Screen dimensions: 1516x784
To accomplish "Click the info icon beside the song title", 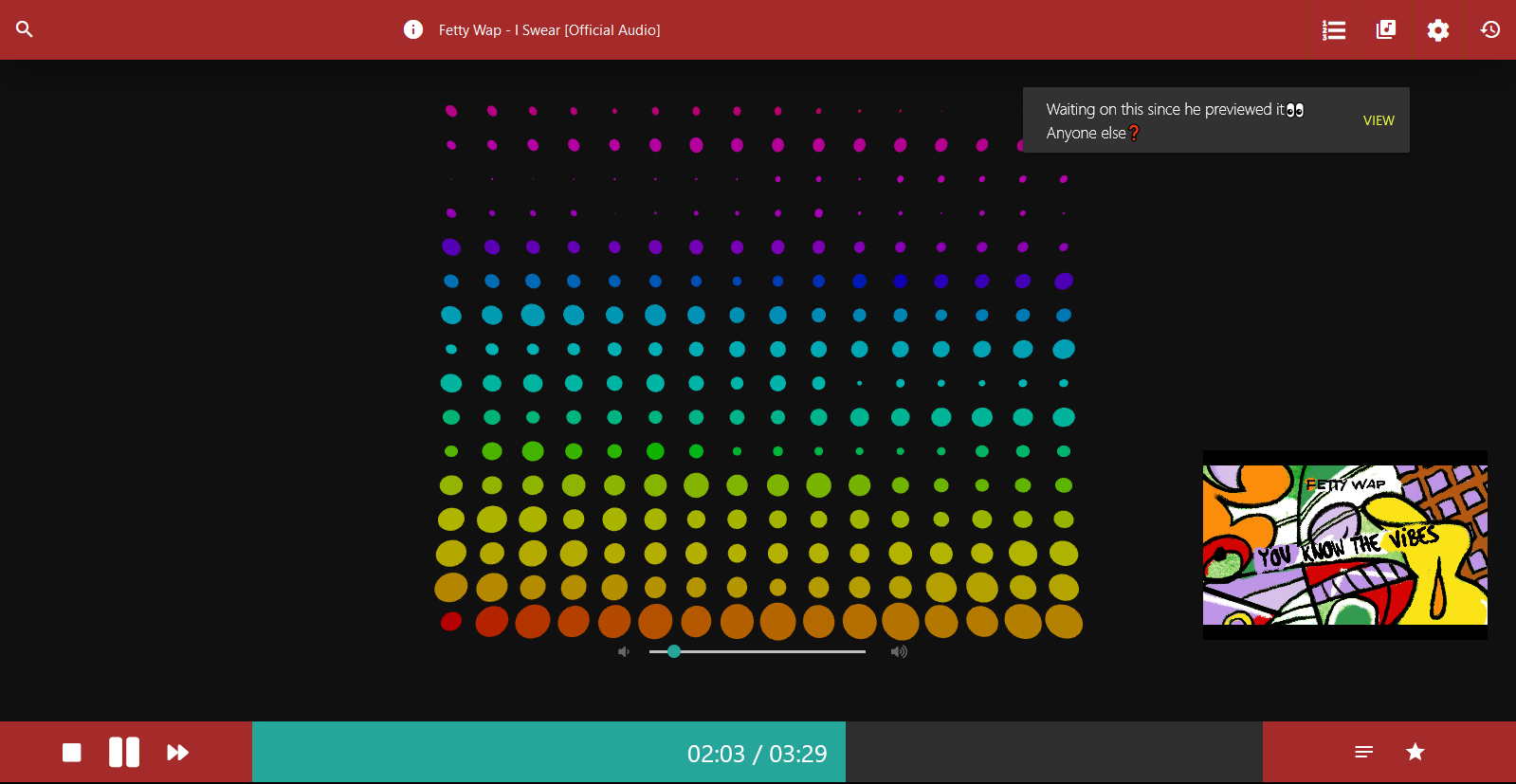I will coord(413,29).
